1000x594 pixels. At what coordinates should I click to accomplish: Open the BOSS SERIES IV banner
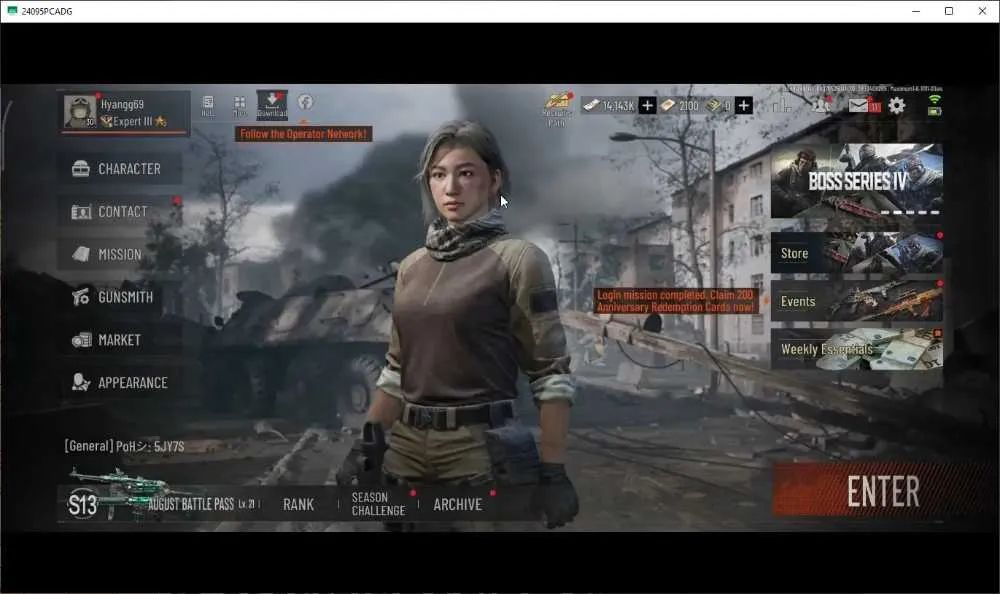tap(857, 181)
